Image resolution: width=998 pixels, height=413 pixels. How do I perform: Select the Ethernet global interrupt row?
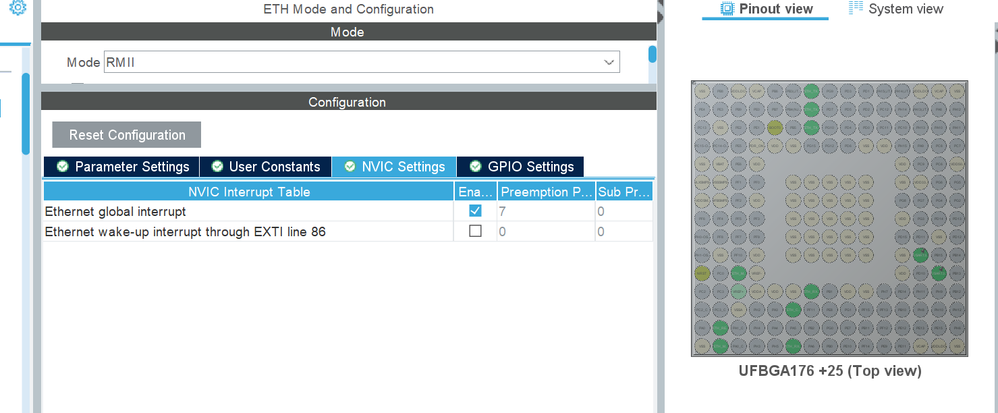(348, 211)
